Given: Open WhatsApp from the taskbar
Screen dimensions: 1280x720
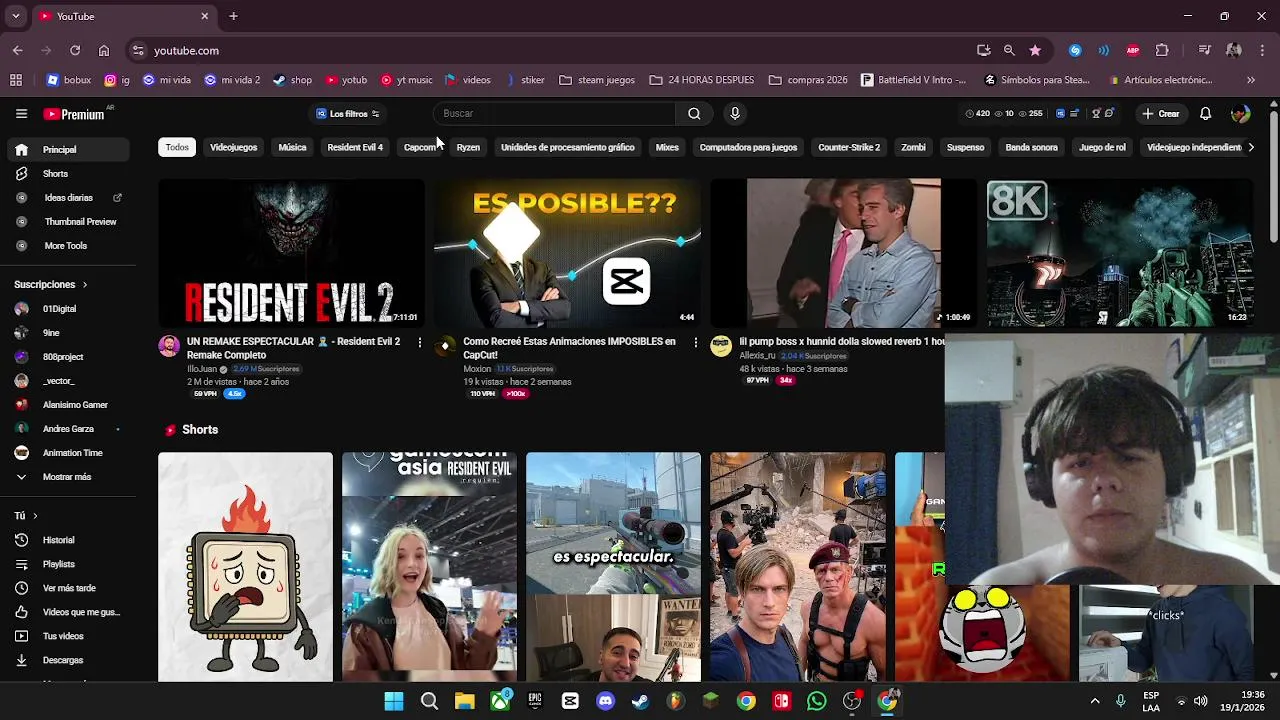Looking at the screenshot, I should (816, 701).
